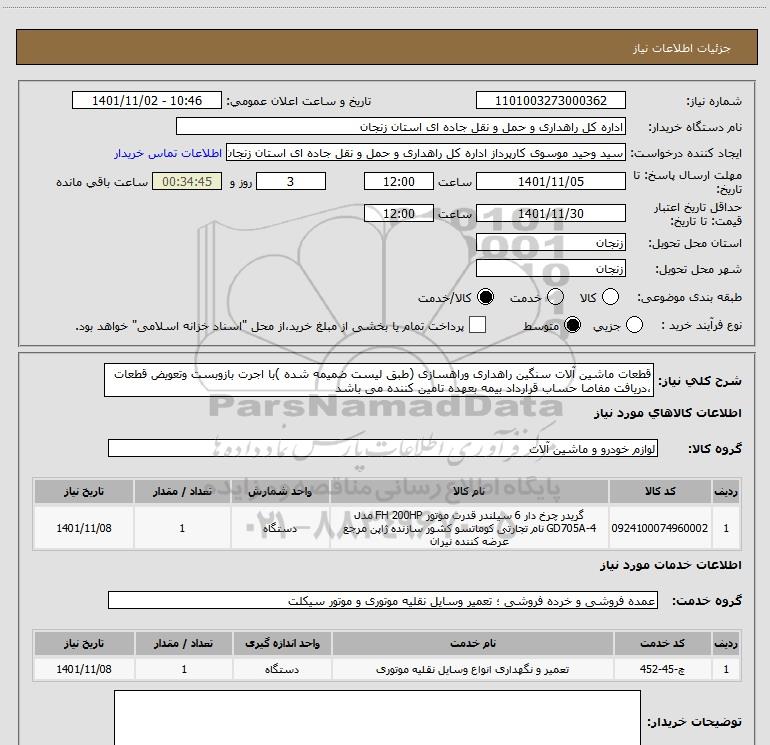Click the نام کالا column header
770x745 pixels.
pyautogui.click(x=469, y=491)
